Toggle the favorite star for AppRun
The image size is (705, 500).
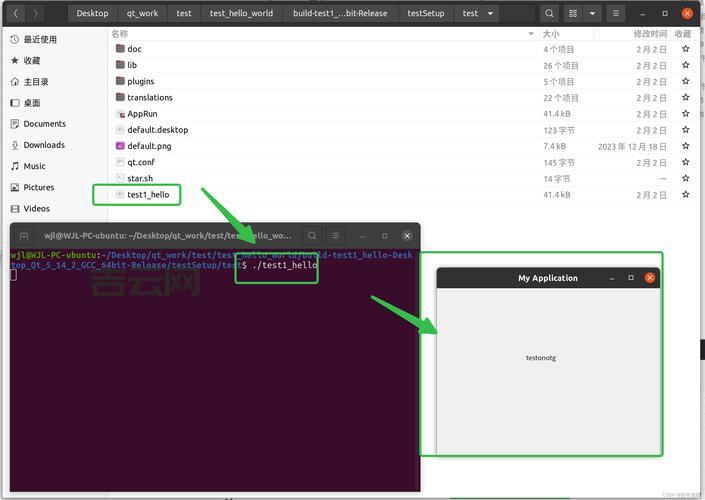(685, 114)
